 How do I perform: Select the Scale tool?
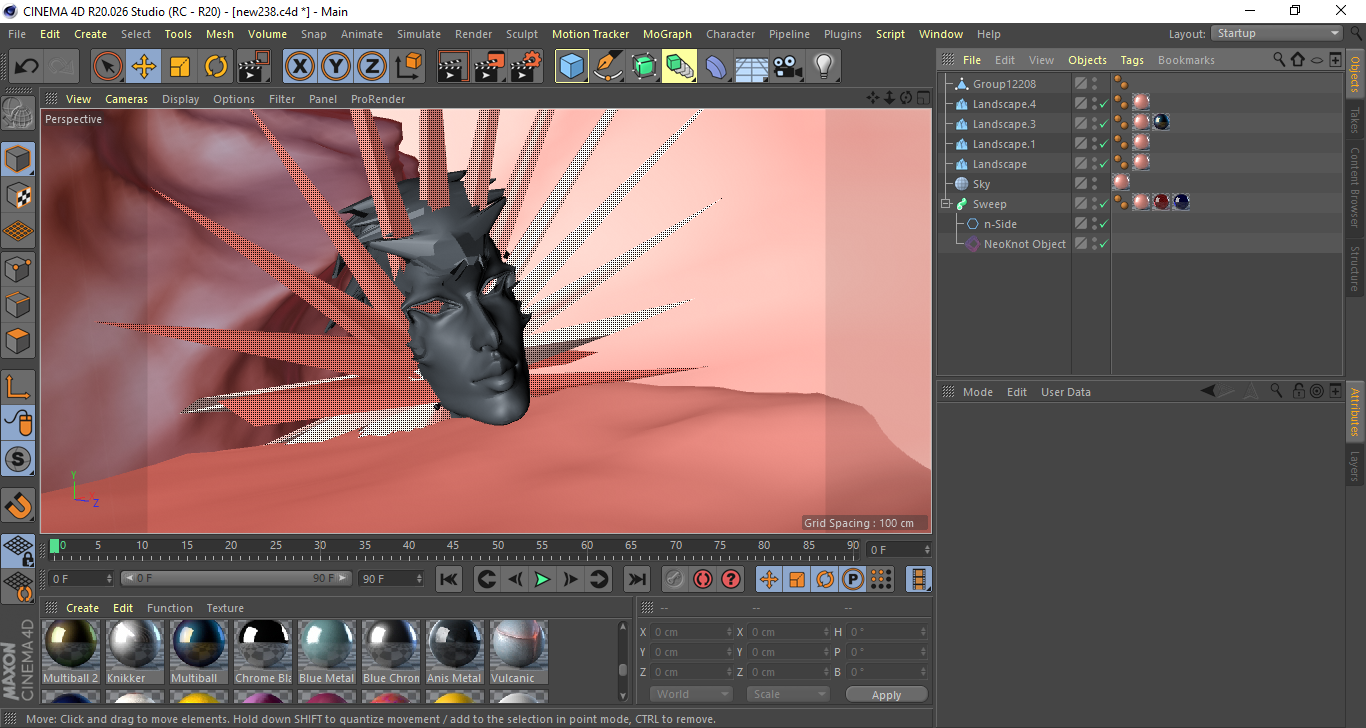point(180,67)
